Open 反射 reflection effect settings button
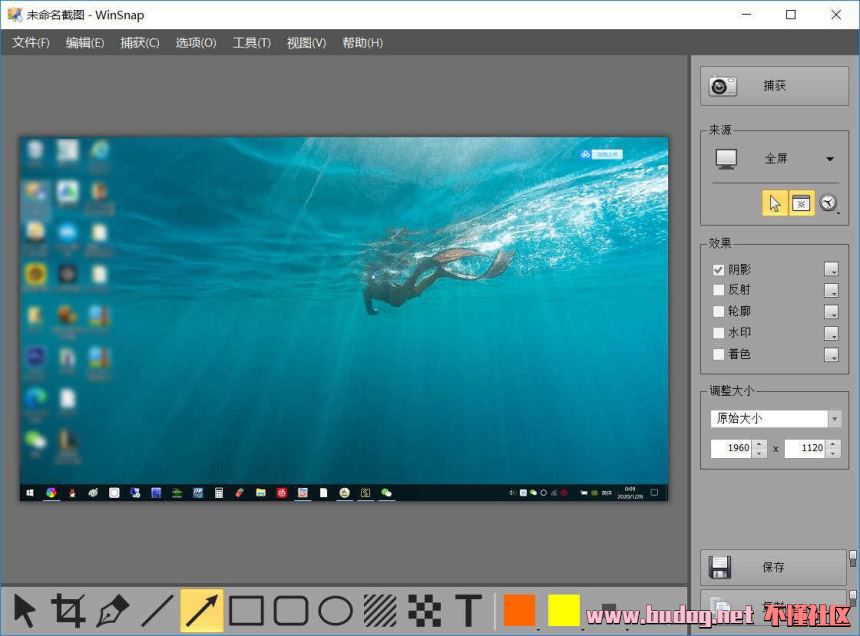Screen dimensions: 860x636 (831, 290)
